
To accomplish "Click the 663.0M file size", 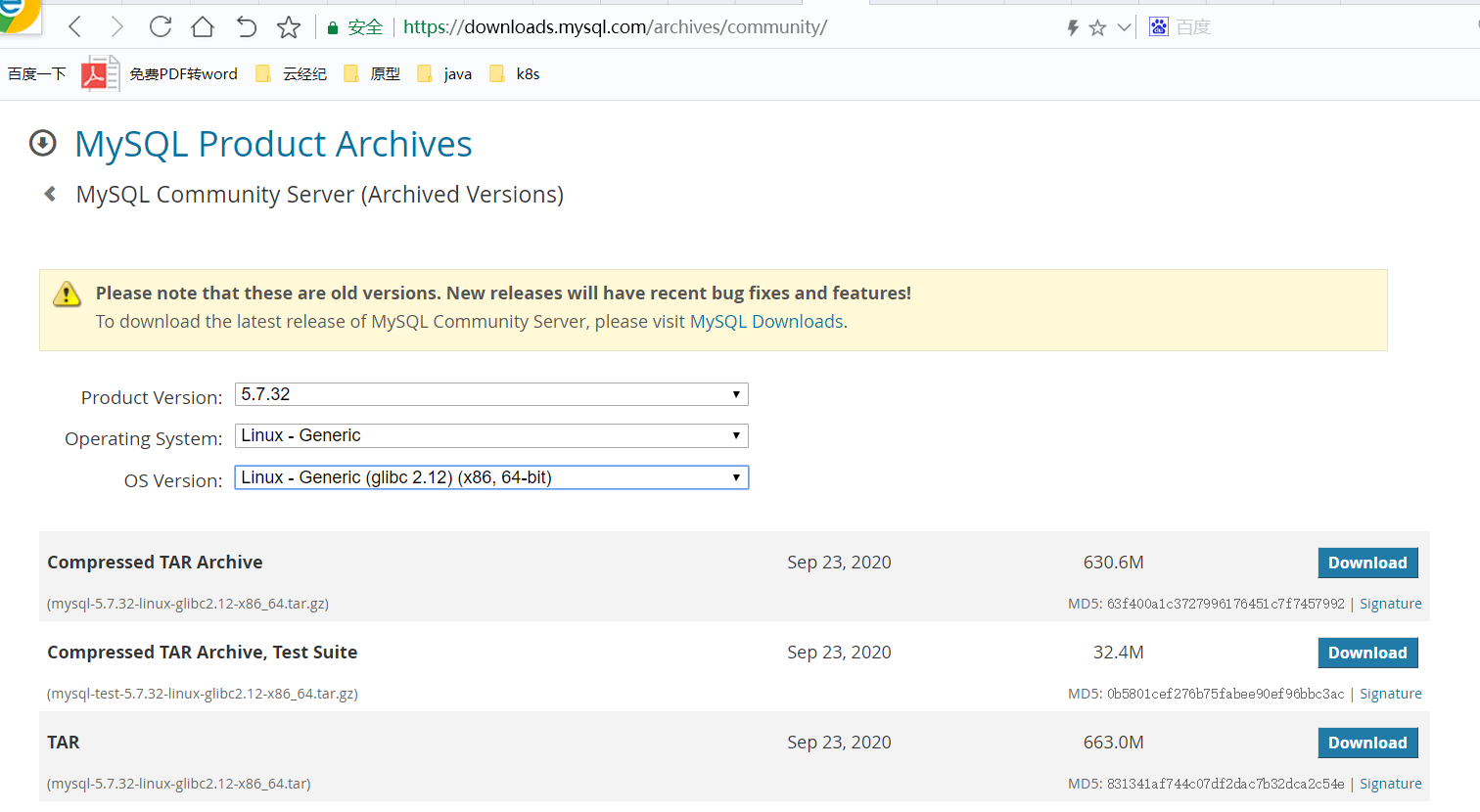I will (1113, 743).
